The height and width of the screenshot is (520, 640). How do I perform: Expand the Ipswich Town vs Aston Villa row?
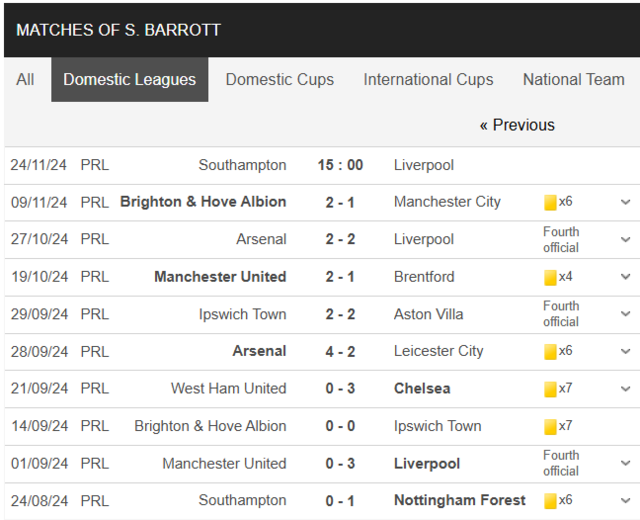(x=625, y=314)
